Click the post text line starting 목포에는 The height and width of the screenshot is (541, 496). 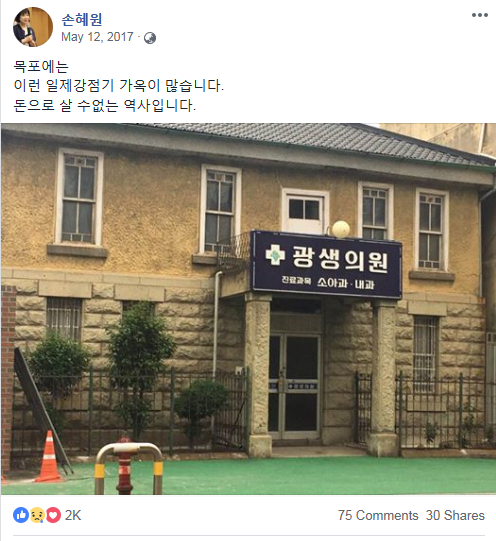(x=41, y=66)
